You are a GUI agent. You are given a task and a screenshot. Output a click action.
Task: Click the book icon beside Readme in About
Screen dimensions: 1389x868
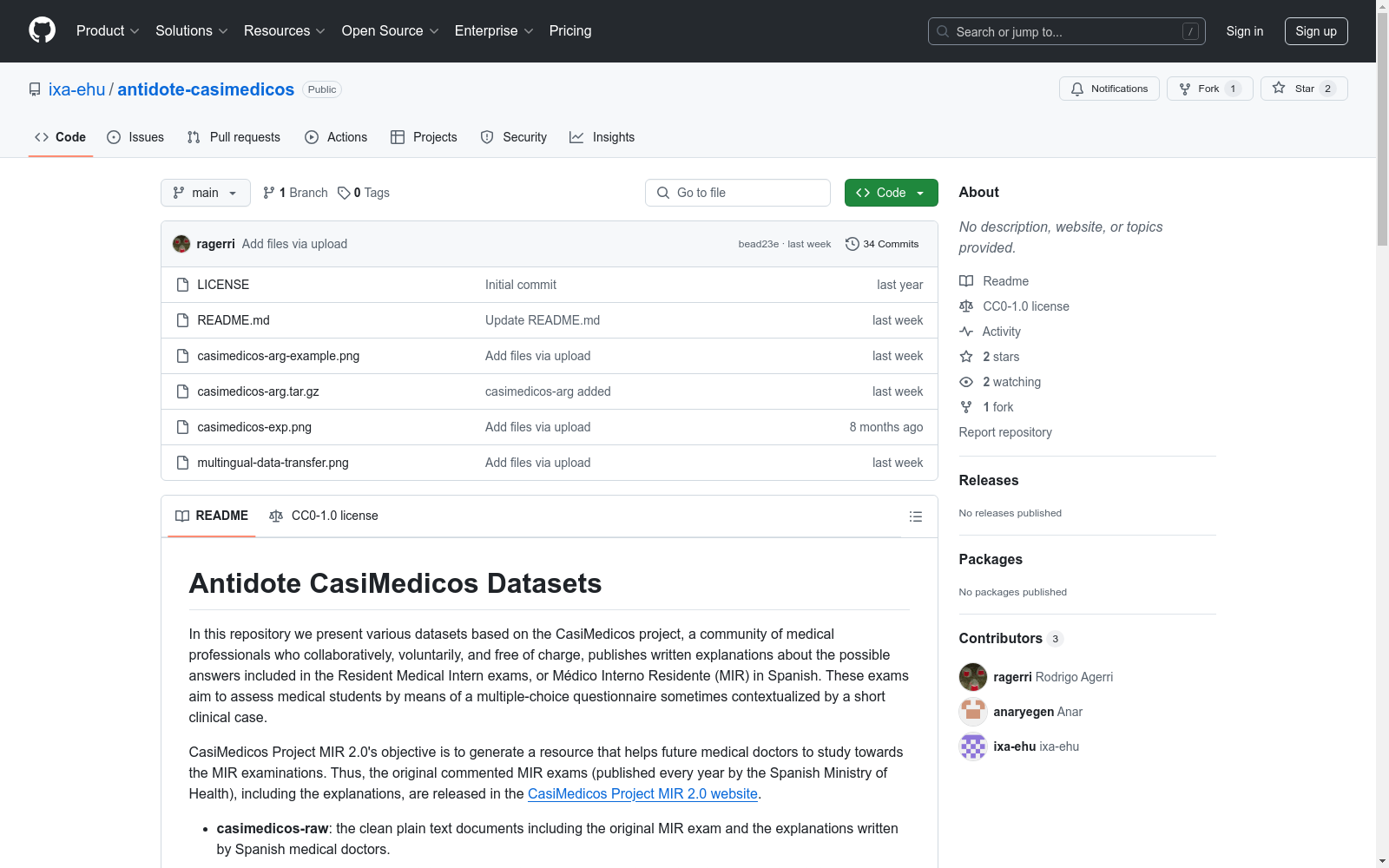[966, 281]
